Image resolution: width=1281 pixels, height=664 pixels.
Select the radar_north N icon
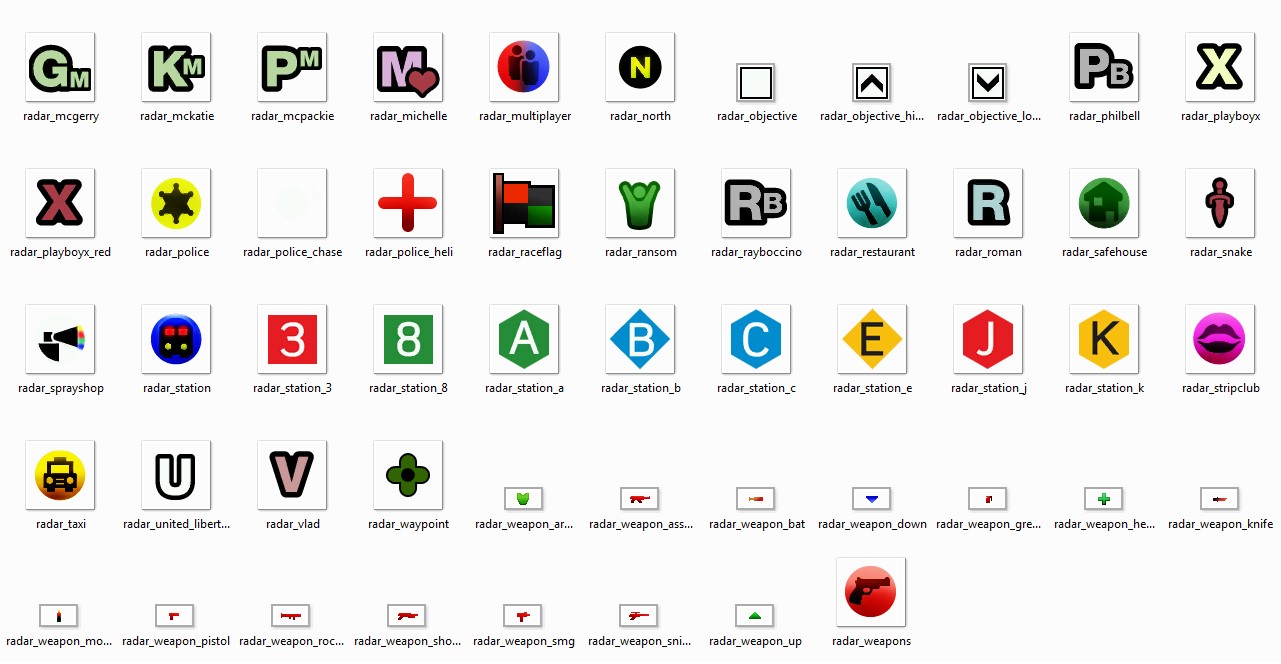click(640, 67)
